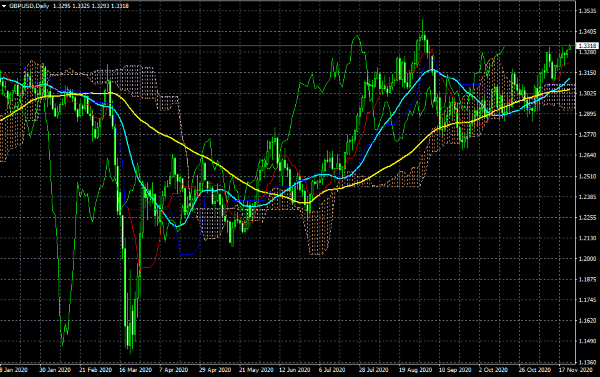Select the 6 Jul 2020 date marker
This screenshot has height=377, width=600.
(332, 370)
